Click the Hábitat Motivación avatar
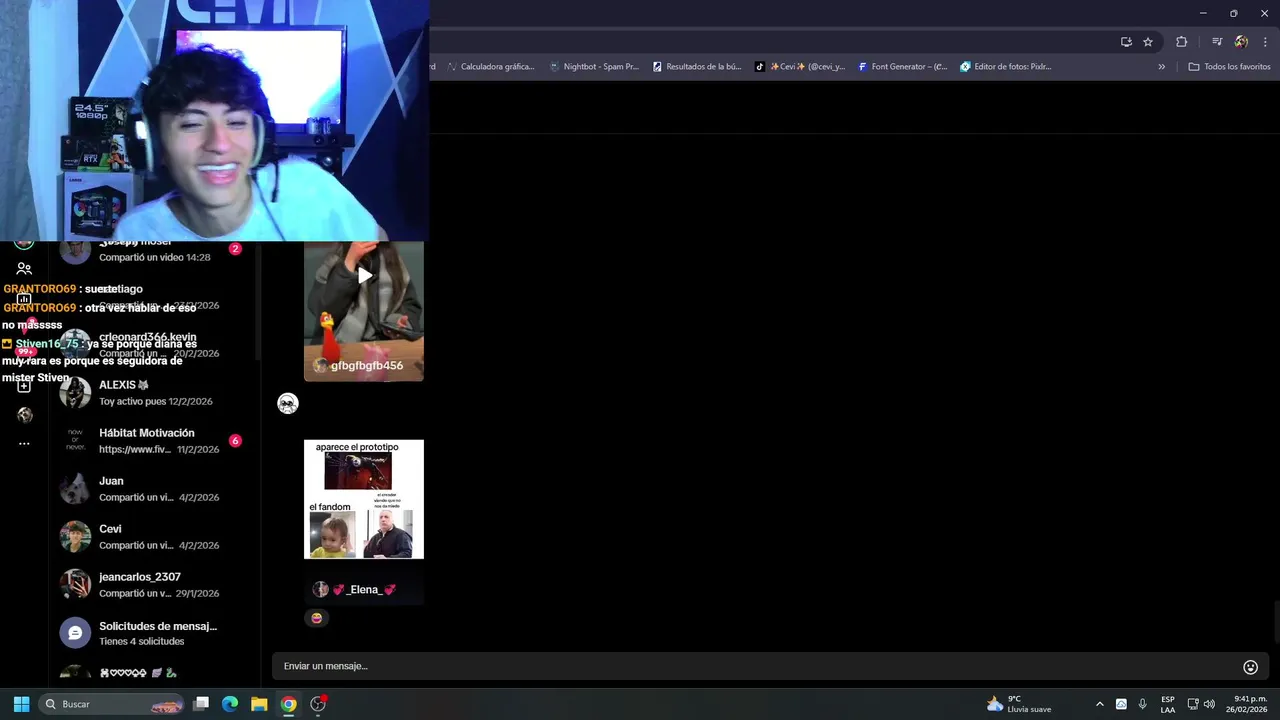The height and width of the screenshot is (720, 1280). pyautogui.click(x=75, y=441)
